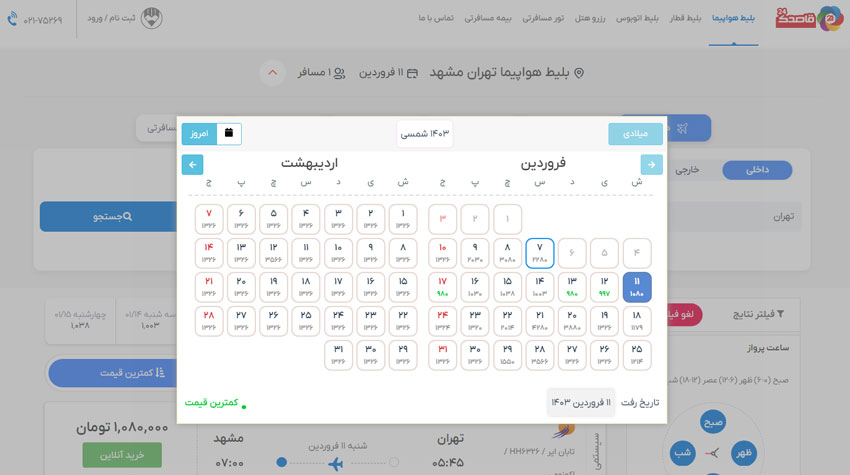Click the airplane icon tab button
This screenshot has width=850, height=475.
(683, 128)
